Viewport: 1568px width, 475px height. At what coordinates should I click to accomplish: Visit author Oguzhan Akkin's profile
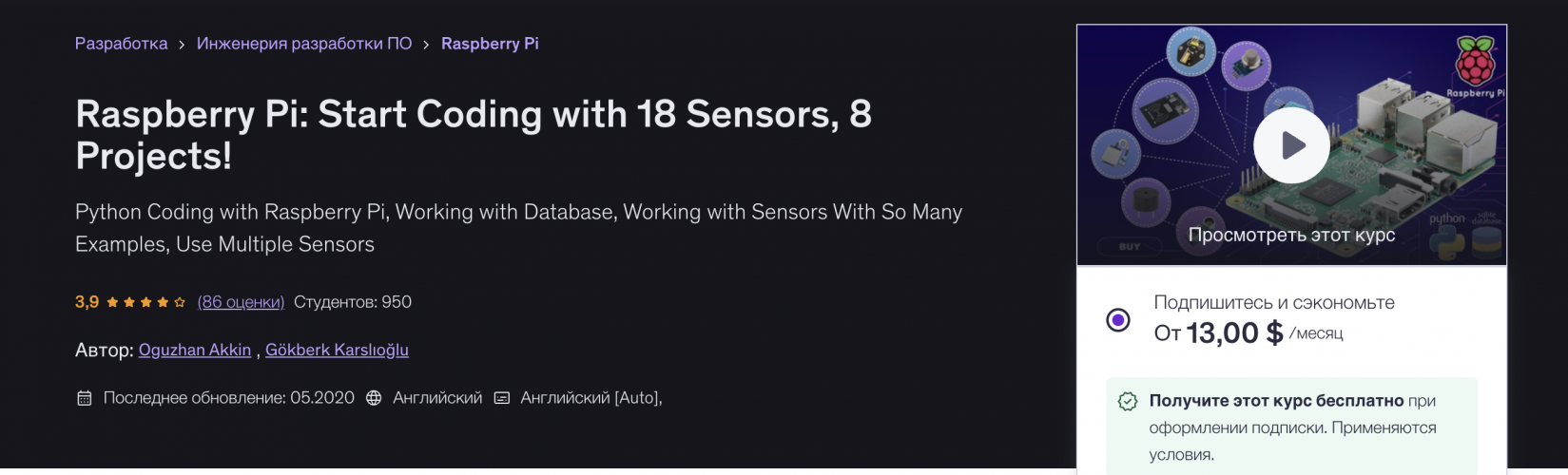pyautogui.click(x=195, y=350)
